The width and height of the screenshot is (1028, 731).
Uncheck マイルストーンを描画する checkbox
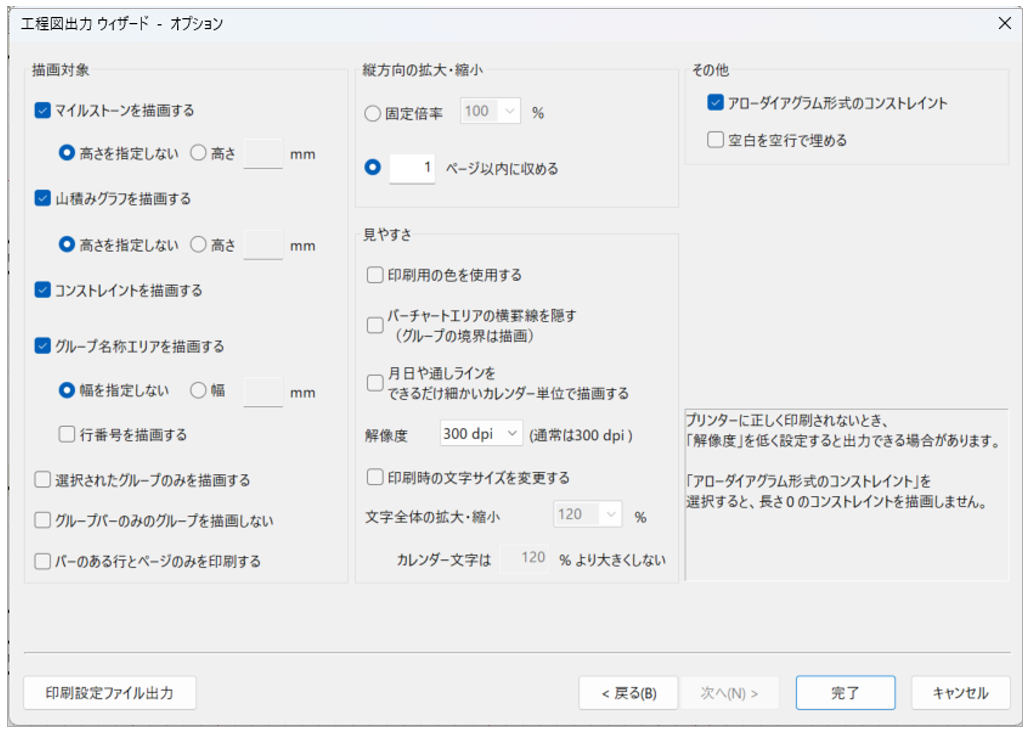click(x=43, y=111)
